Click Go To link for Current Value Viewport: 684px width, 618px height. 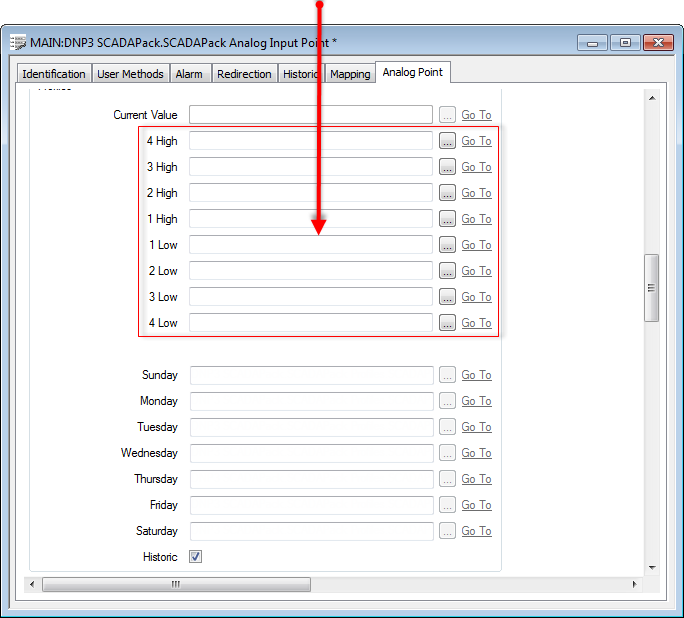pos(476,115)
